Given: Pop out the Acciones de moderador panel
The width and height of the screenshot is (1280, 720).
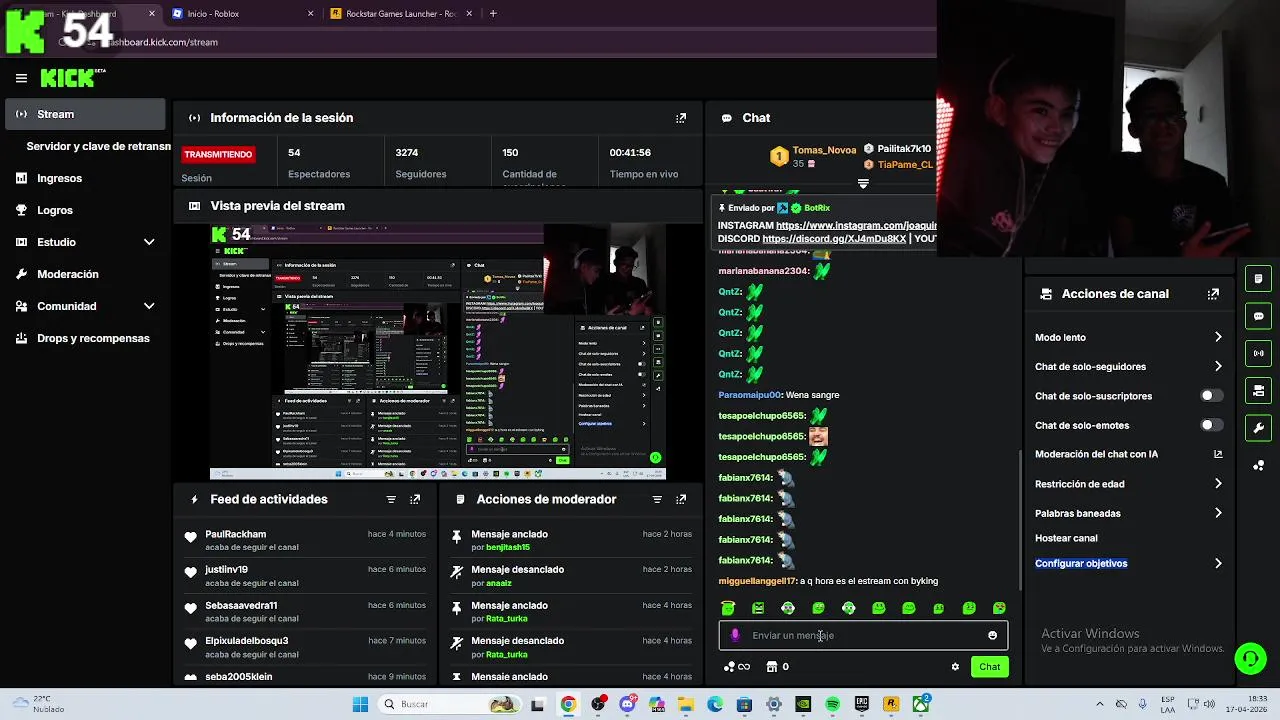Looking at the screenshot, I should 681,499.
